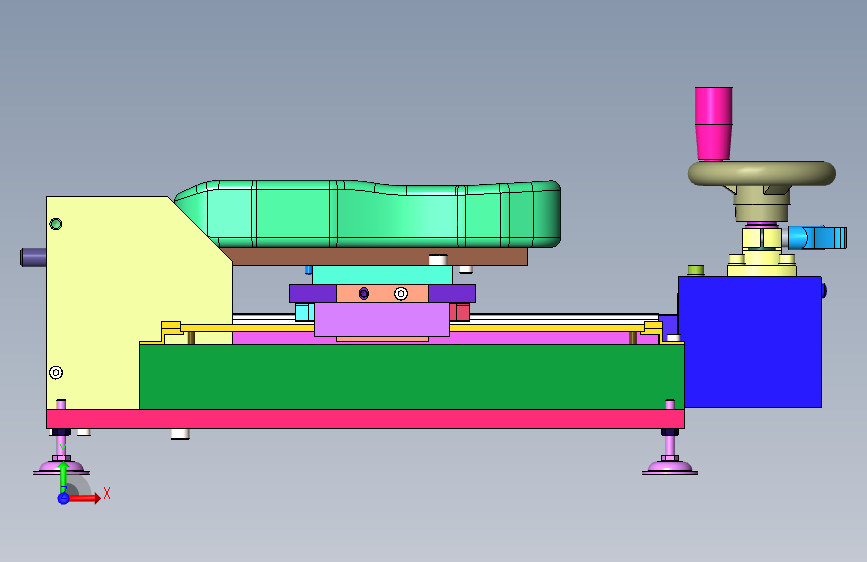The height and width of the screenshot is (562, 867).
Task: Select the blue triad origin sphere
Action: point(63,498)
